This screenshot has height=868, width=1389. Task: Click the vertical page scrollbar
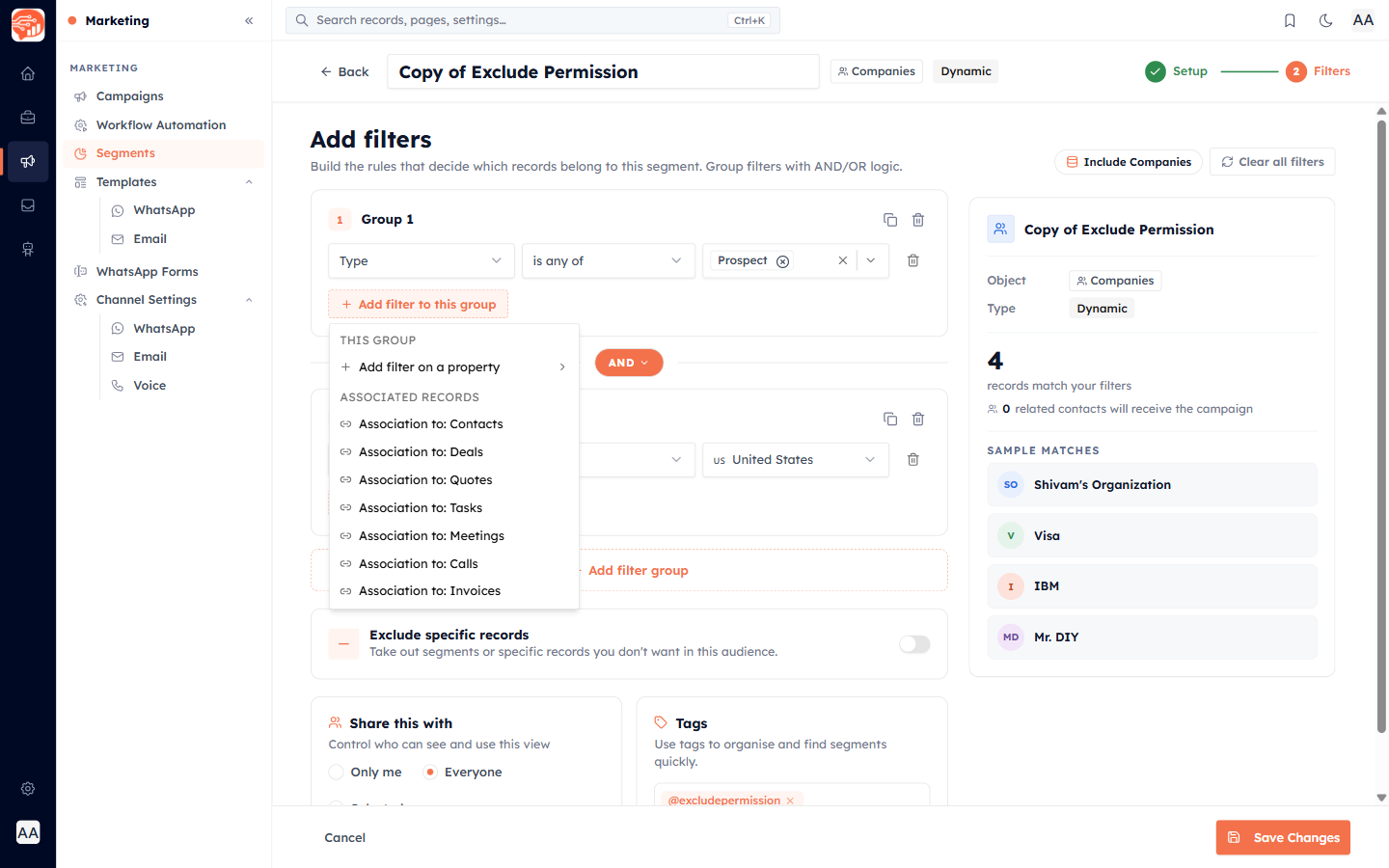[x=1381, y=424]
